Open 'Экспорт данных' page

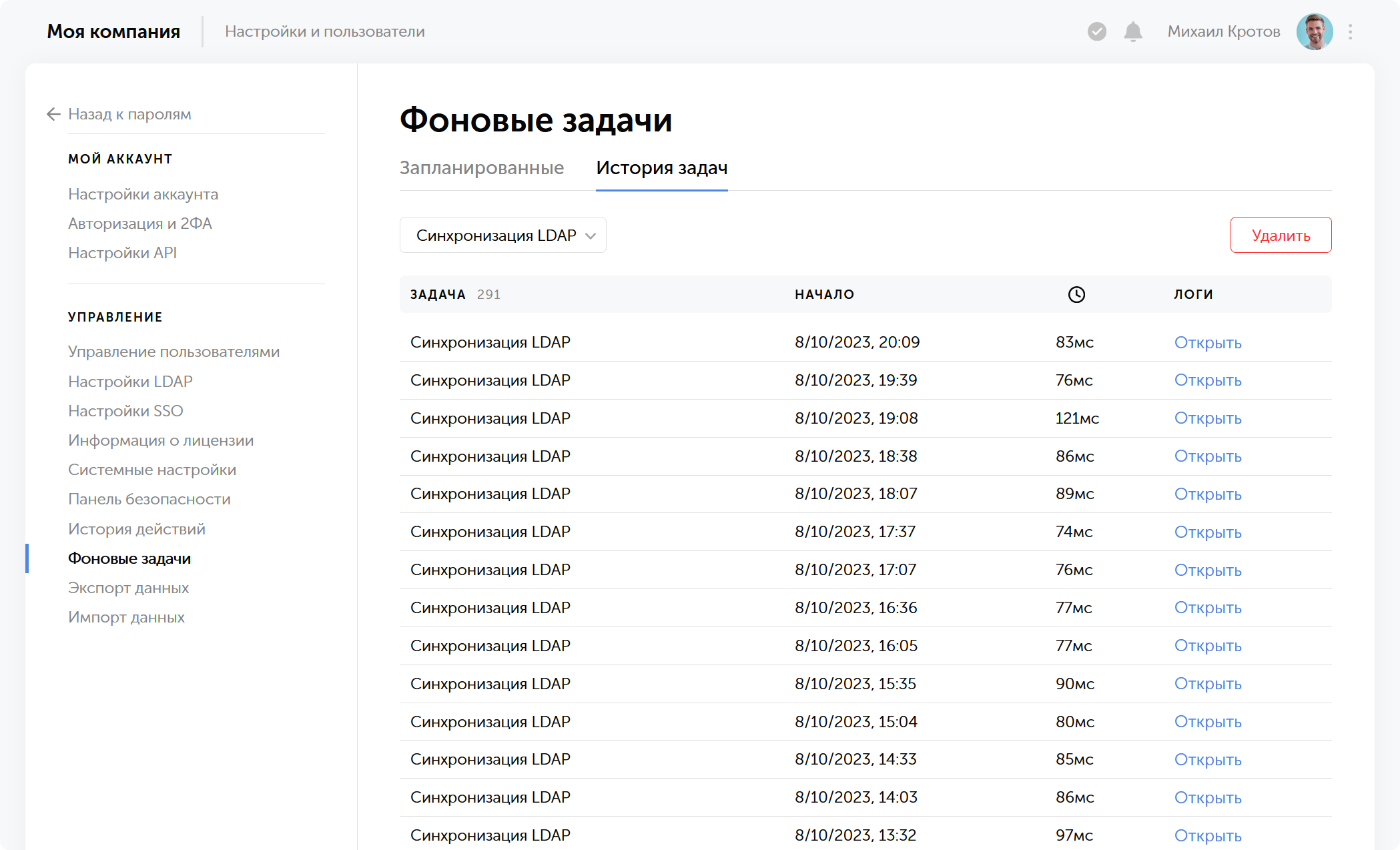click(128, 588)
